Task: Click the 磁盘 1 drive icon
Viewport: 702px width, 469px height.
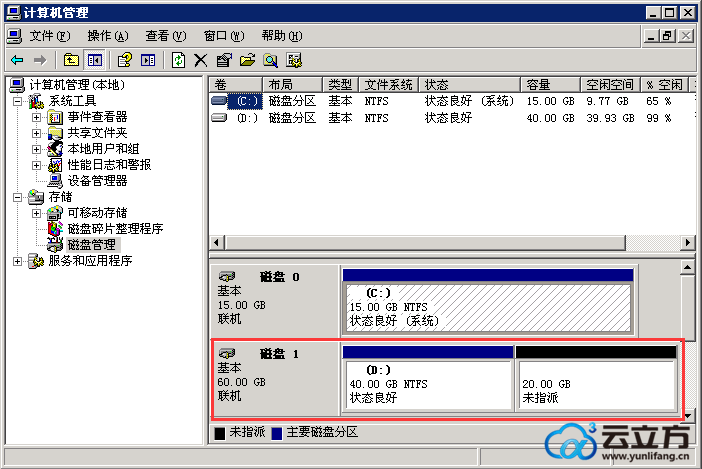Action: click(227, 354)
